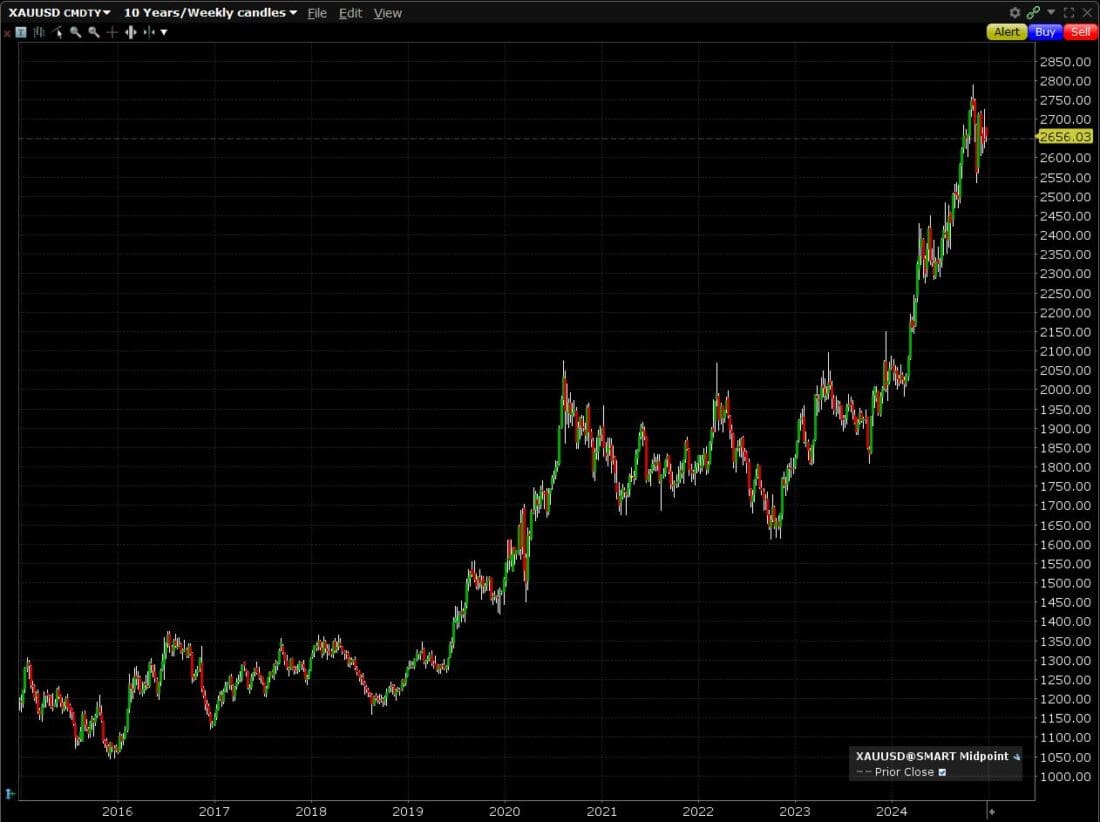Open the View menu
Image resolution: width=1100 pixels, height=822 pixels.
click(x=387, y=13)
